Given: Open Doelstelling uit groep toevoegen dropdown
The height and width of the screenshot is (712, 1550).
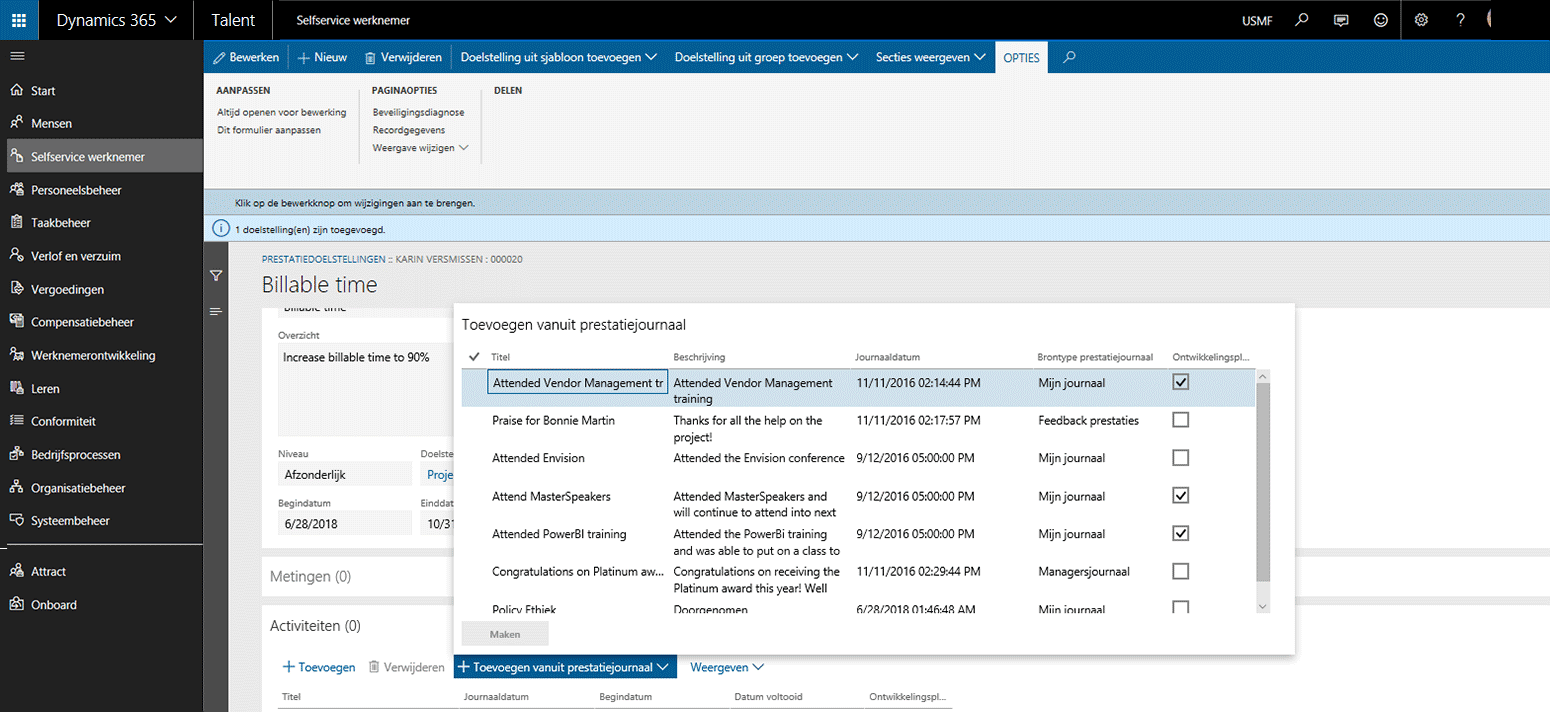Looking at the screenshot, I should coord(767,57).
